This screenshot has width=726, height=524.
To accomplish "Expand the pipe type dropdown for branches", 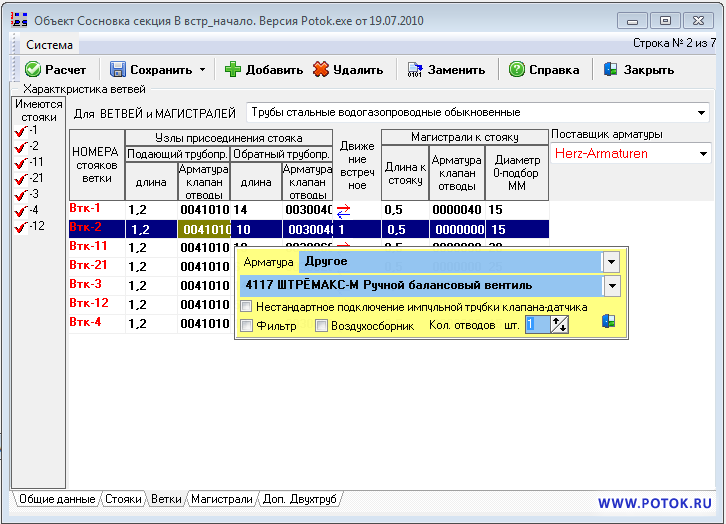I will (x=701, y=113).
